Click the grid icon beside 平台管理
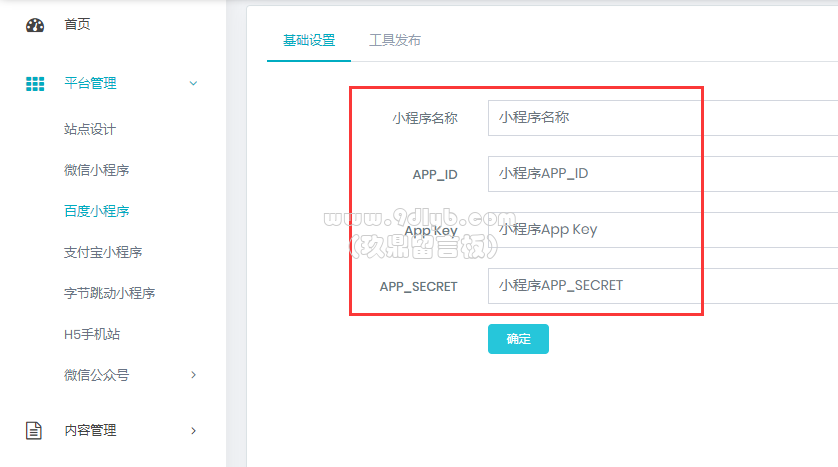Image resolution: width=838 pixels, height=467 pixels. pyautogui.click(x=35, y=84)
